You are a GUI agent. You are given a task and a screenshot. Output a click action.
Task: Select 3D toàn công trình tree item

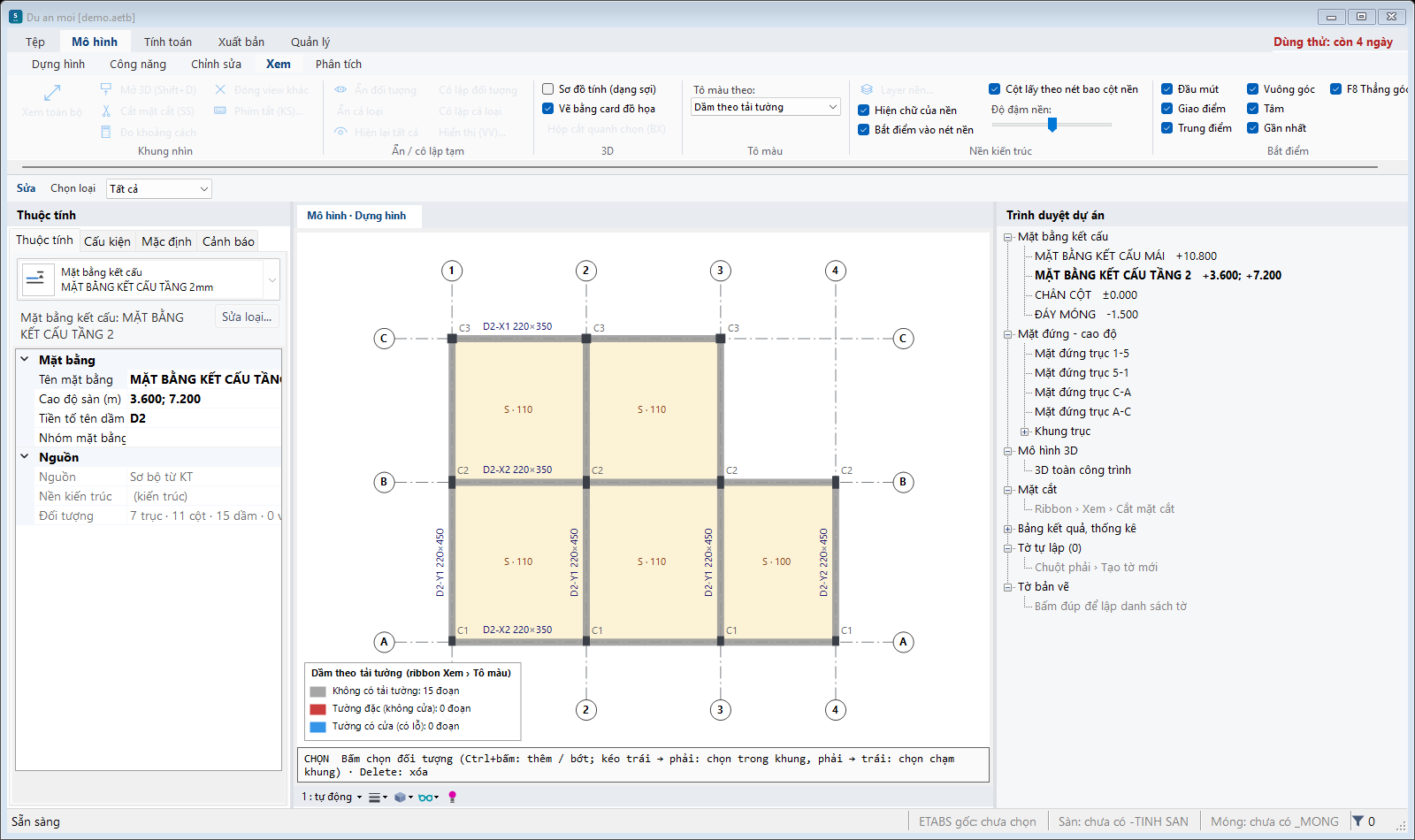click(x=1082, y=470)
